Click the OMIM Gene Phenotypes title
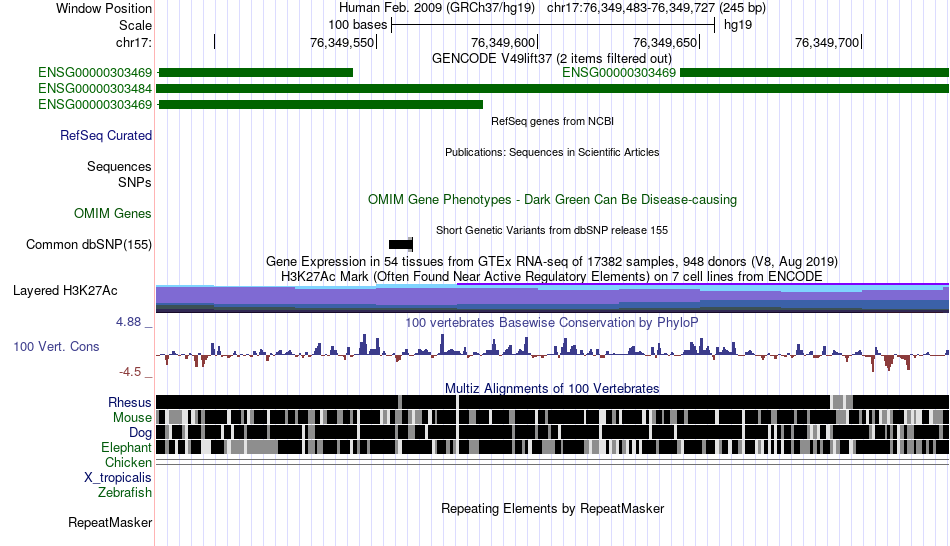Viewport: 950px width, 546px height. tap(553, 199)
